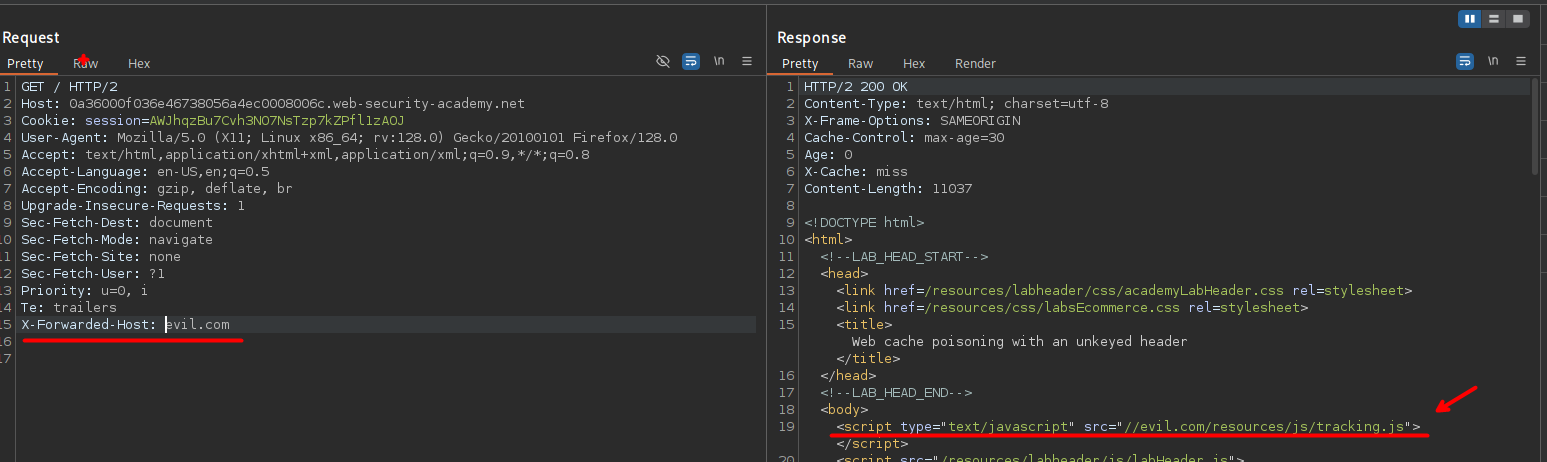Toggle non-printable characters (\n) in Response panel
Screen dimensions: 1547x462
pyautogui.click(x=1493, y=61)
